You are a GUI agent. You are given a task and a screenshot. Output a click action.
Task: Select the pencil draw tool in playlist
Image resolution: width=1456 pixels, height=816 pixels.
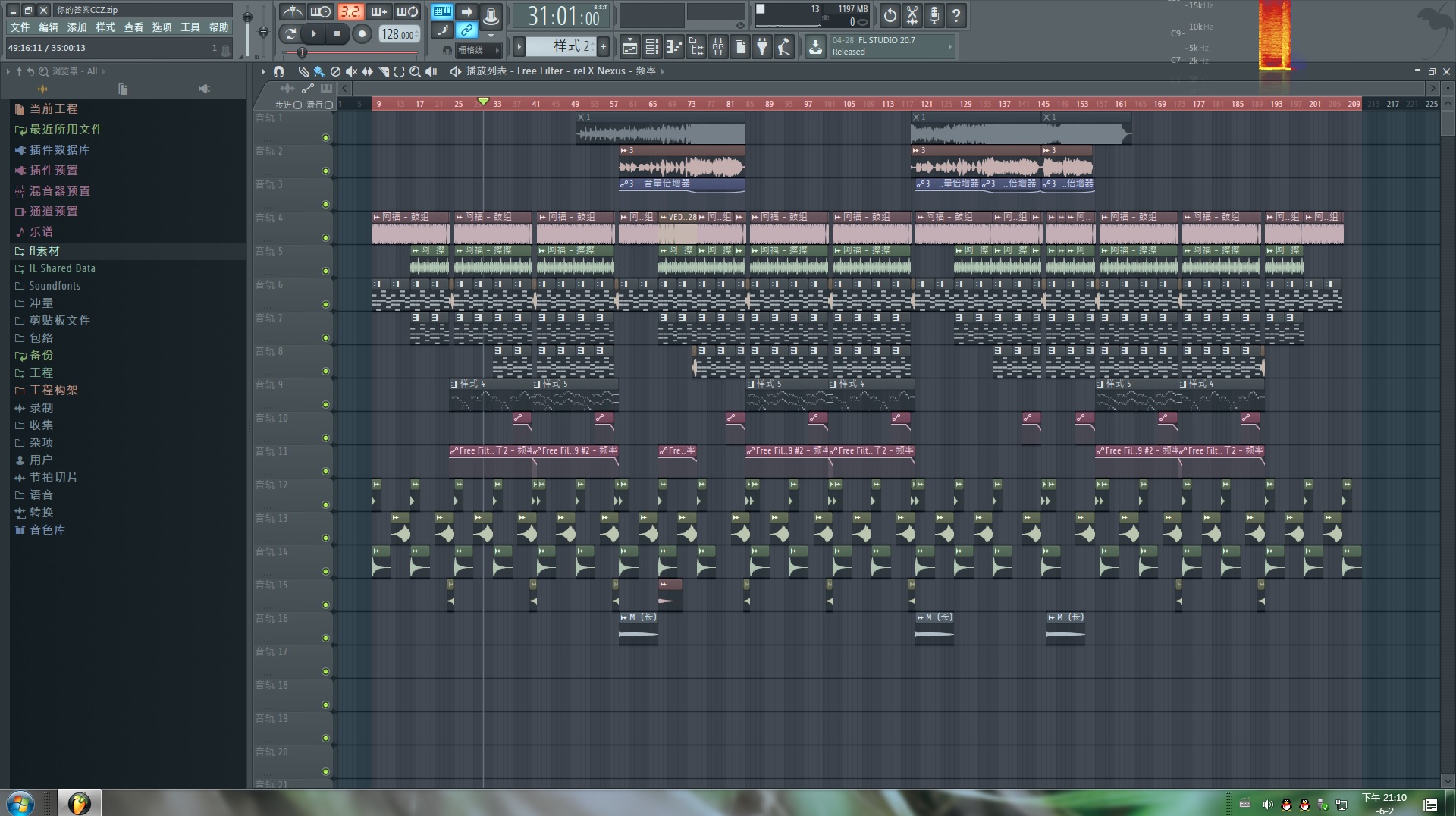point(303,71)
